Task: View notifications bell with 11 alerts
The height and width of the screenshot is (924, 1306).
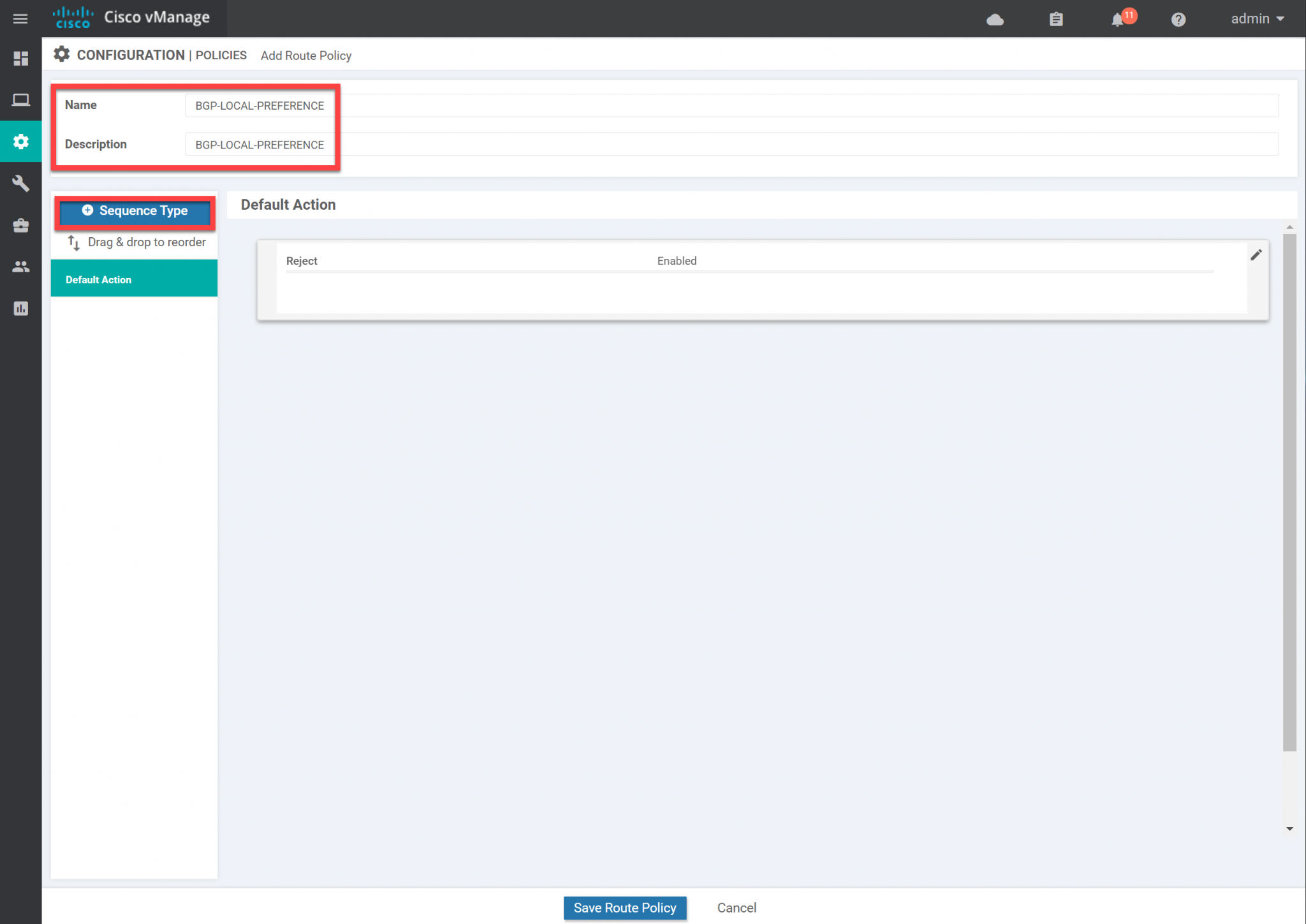Action: [x=1118, y=20]
